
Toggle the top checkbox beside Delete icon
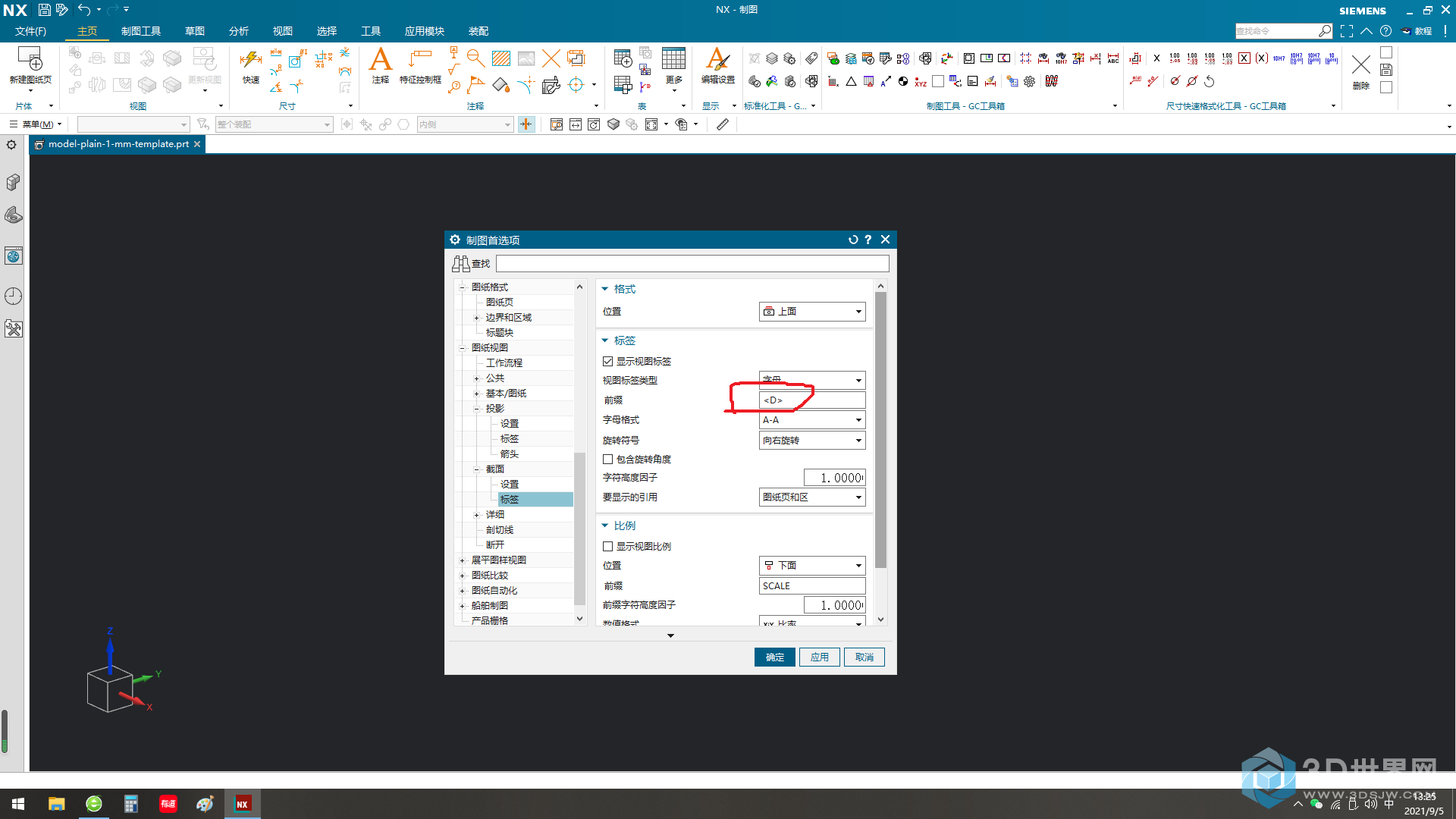click(x=1386, y=52)
